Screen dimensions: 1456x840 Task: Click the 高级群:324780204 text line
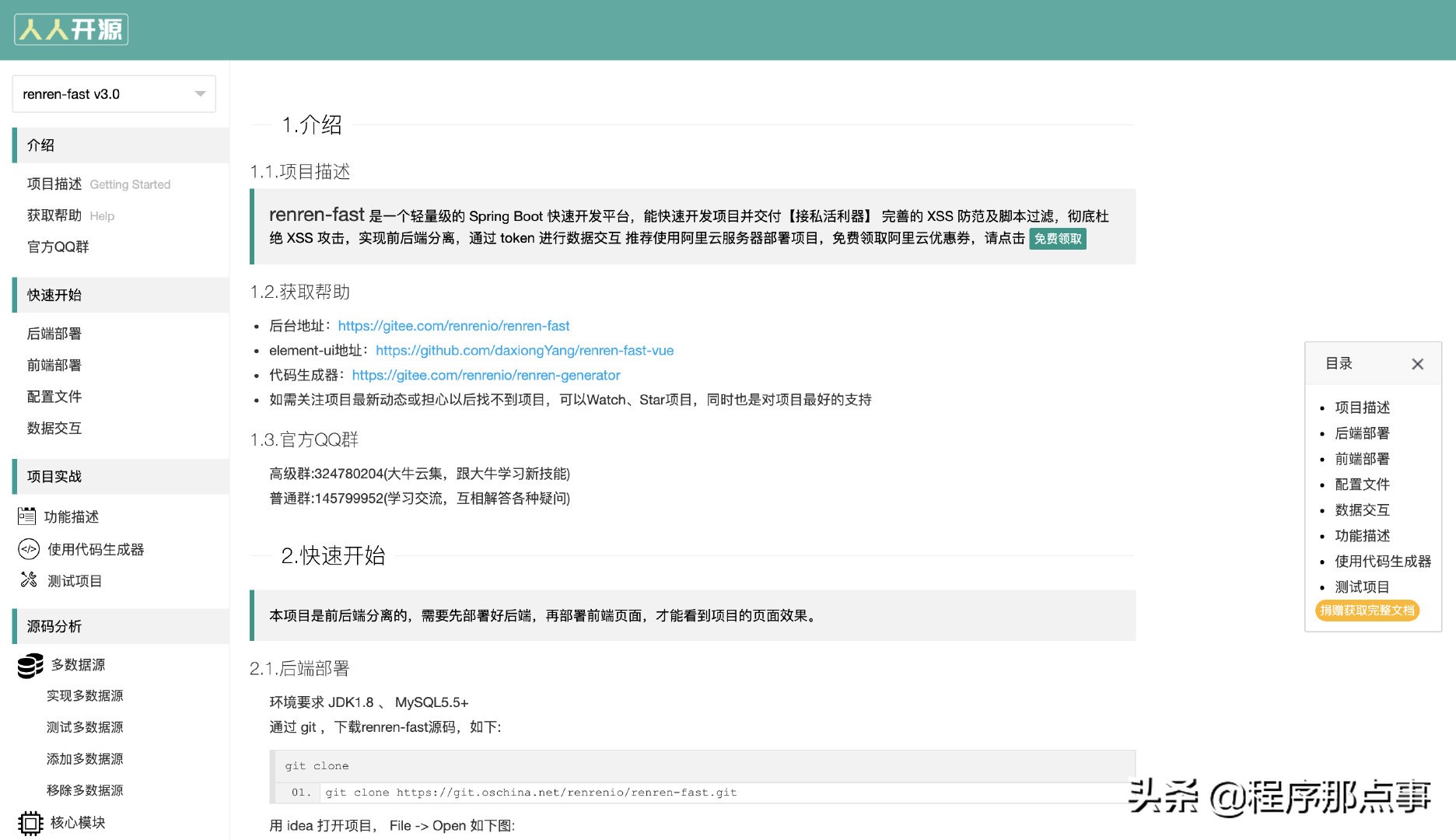click(419, 474)
